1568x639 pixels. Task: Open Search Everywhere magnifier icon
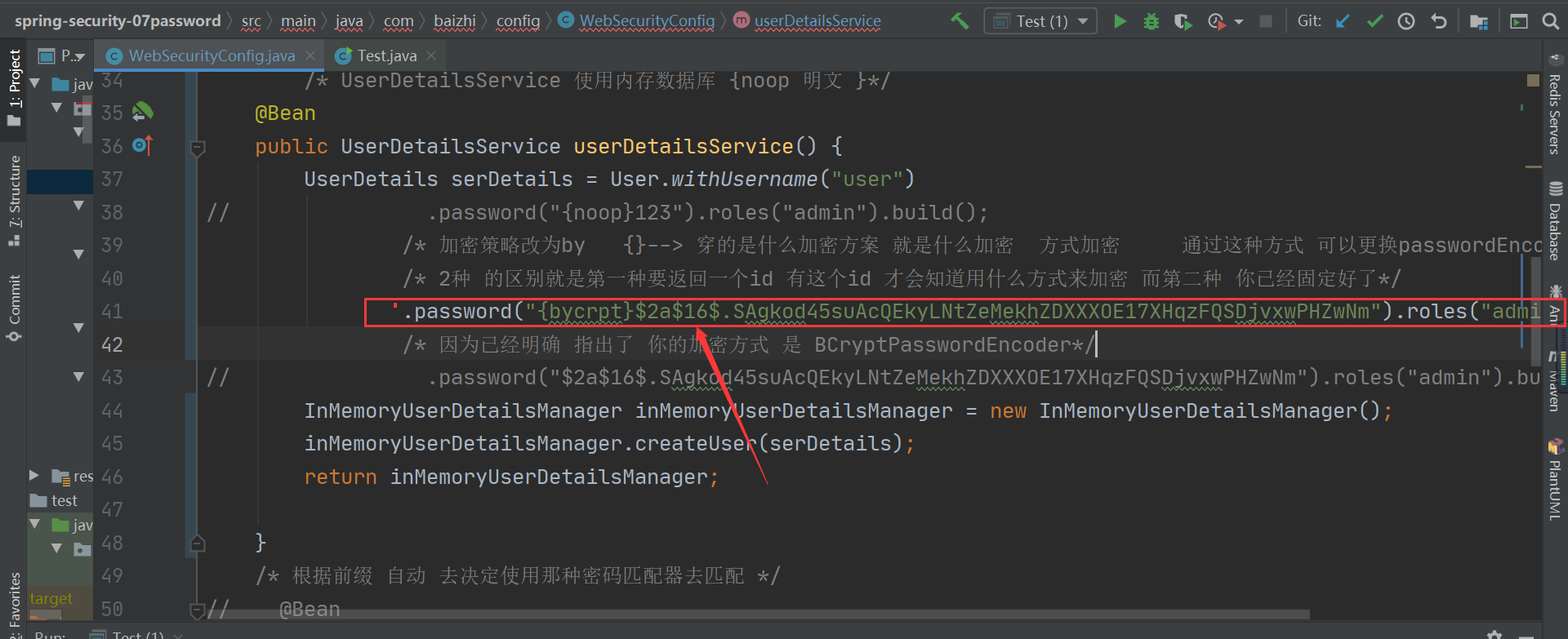coord(1550,21)
